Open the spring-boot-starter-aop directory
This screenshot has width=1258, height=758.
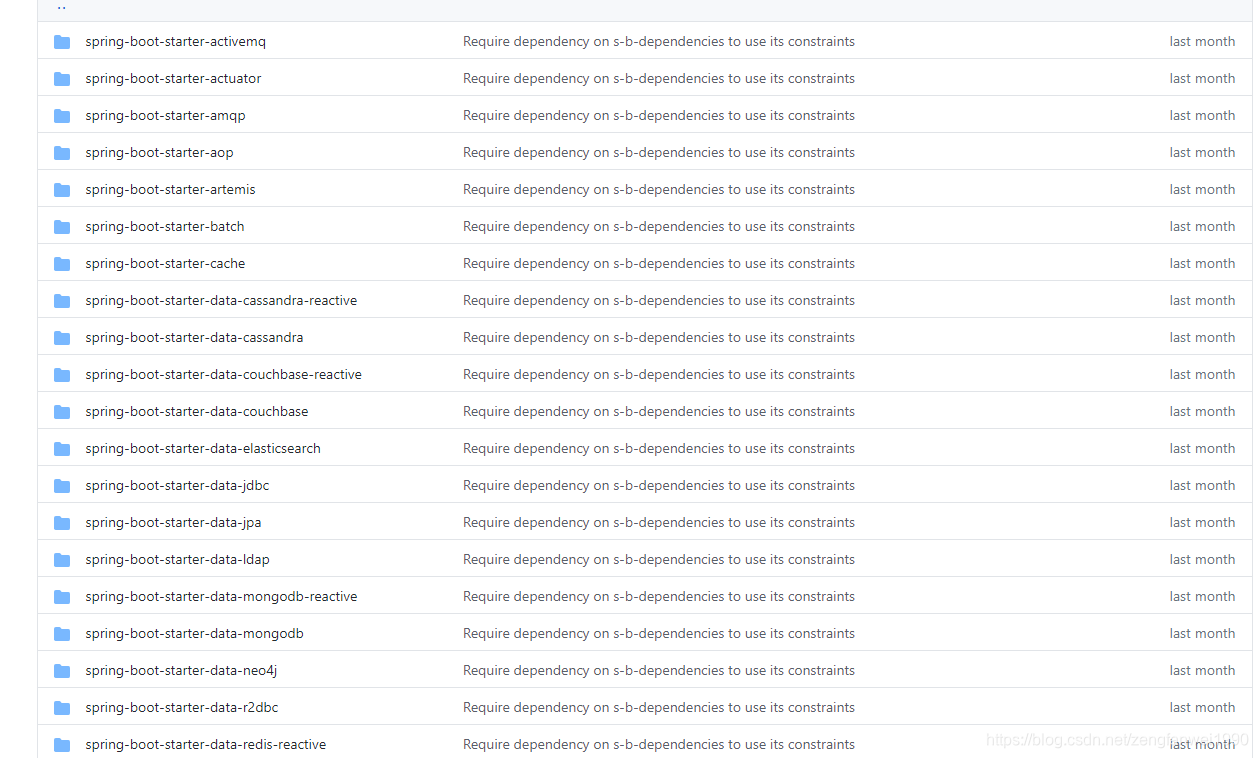(x=159, y=153)
